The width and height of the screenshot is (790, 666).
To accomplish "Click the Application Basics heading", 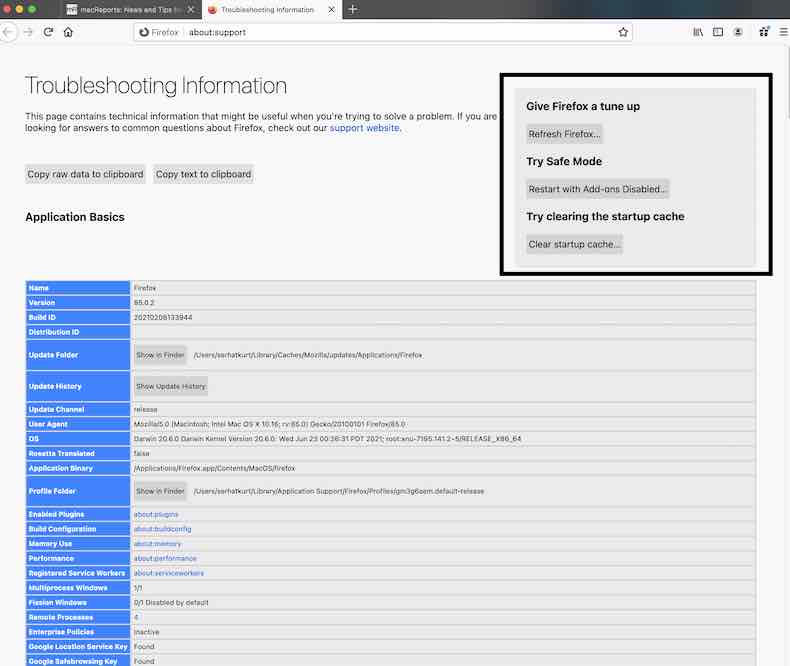I will [75, 217].
